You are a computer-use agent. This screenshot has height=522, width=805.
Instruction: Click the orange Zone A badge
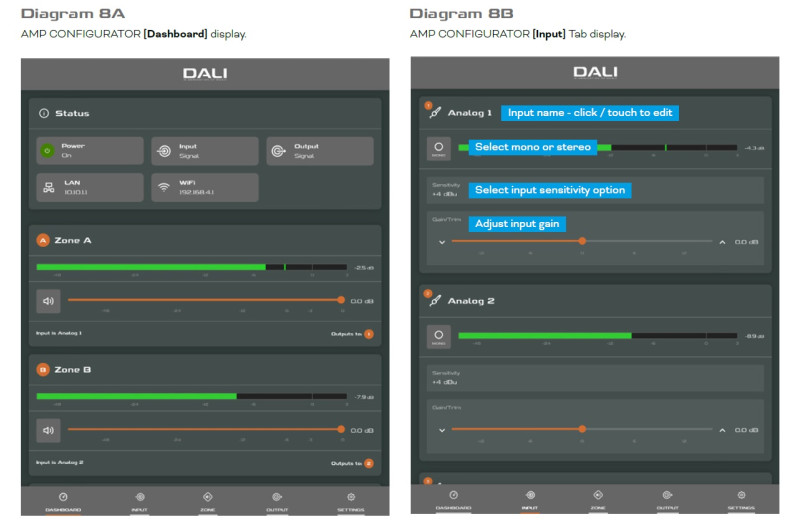point(43,240)
